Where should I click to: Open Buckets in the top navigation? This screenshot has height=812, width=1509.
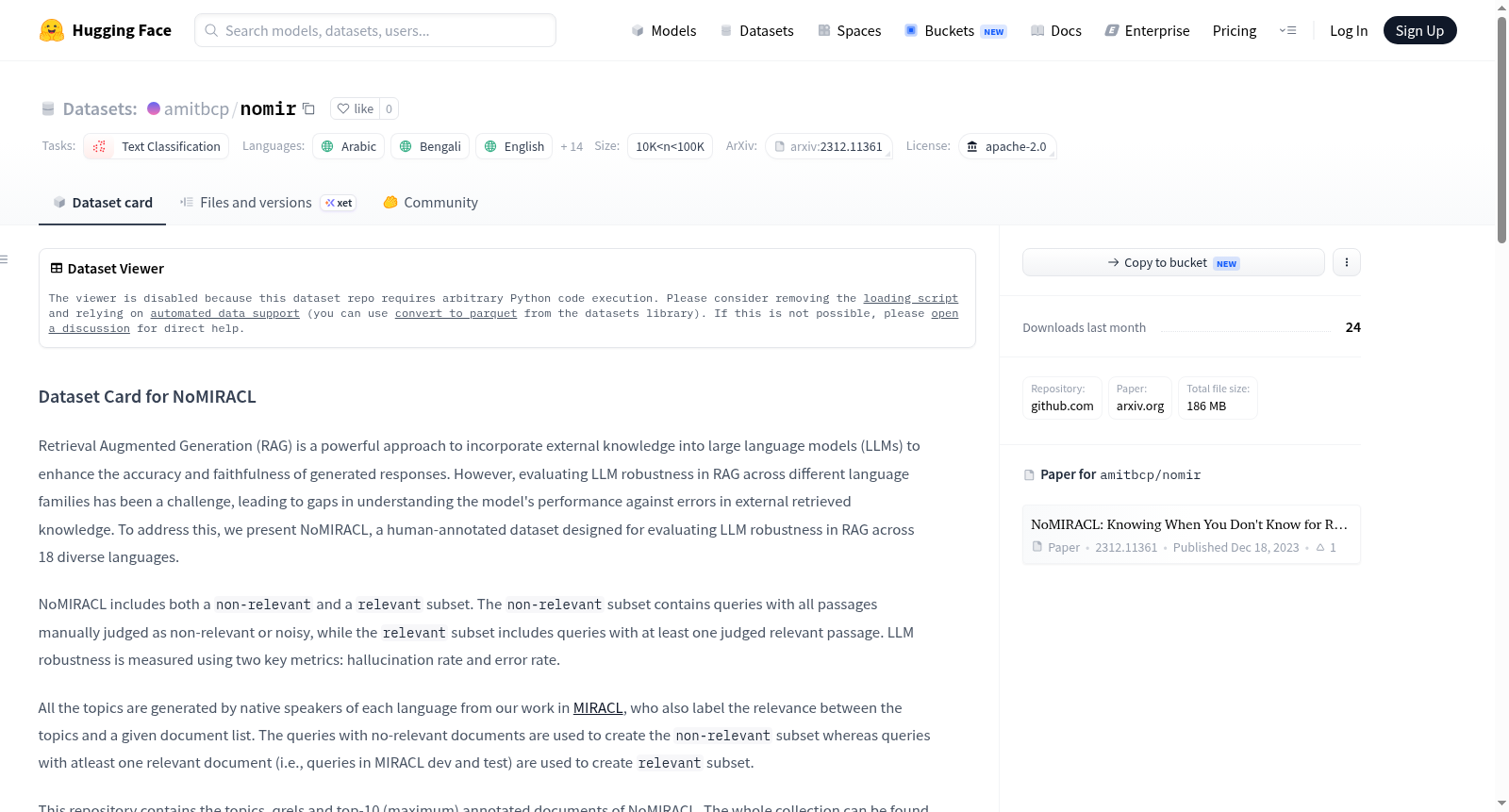(955, 30)
